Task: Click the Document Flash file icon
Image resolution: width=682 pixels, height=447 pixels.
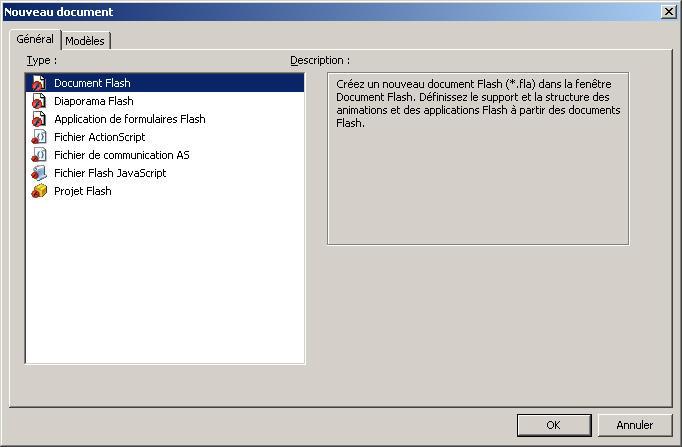Action: click(39, 83)
